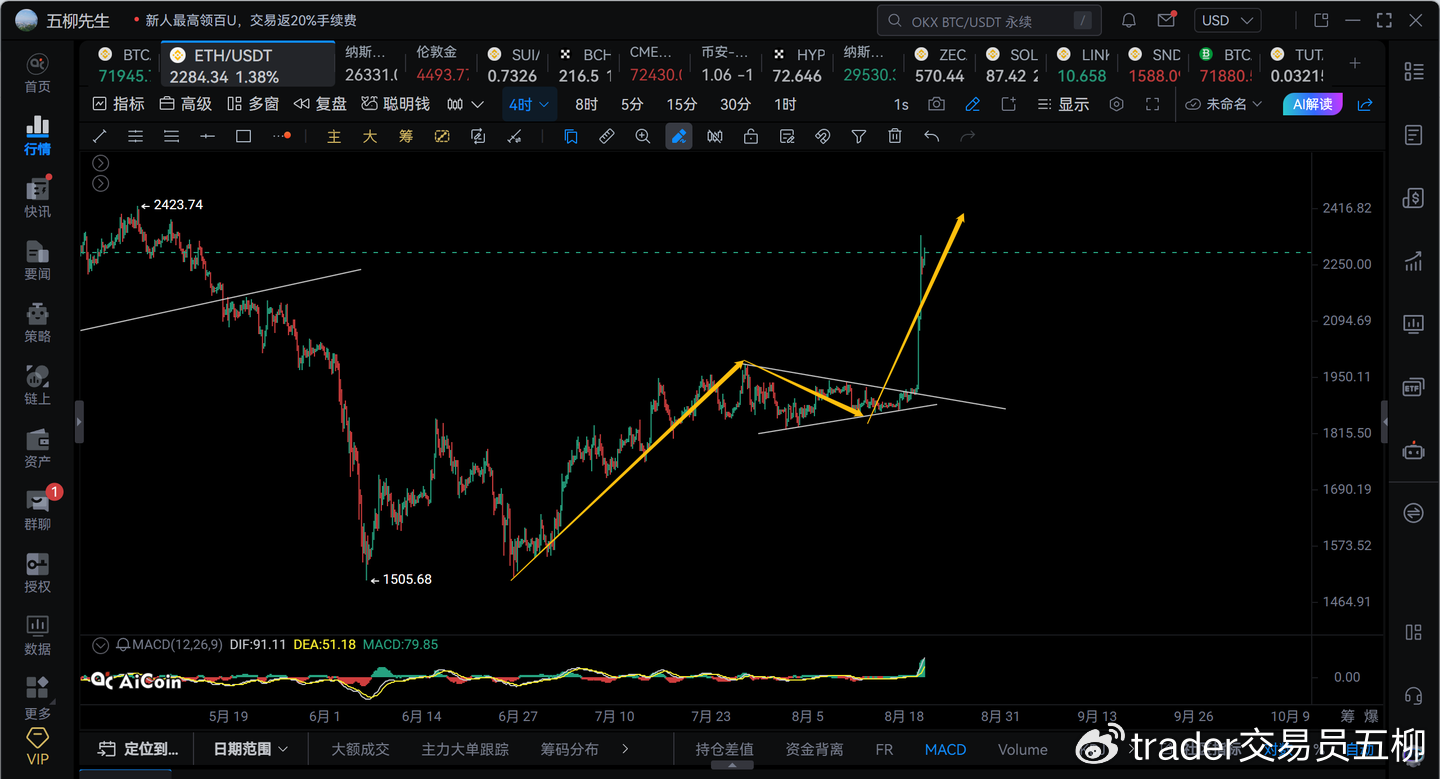Switch to the 15分 timeframe

pos(682,104)
